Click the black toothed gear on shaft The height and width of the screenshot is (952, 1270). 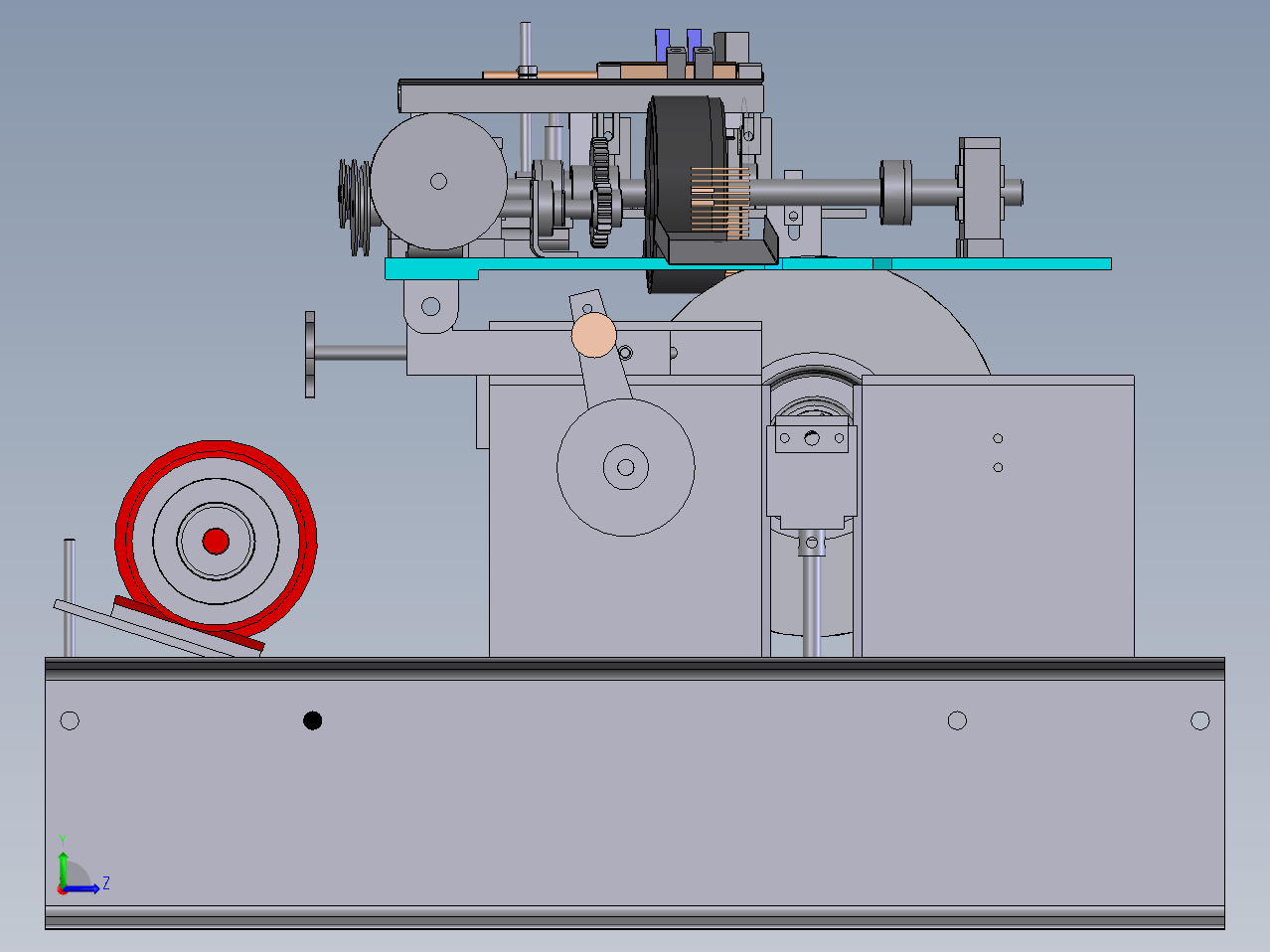(x=600, y=192)
